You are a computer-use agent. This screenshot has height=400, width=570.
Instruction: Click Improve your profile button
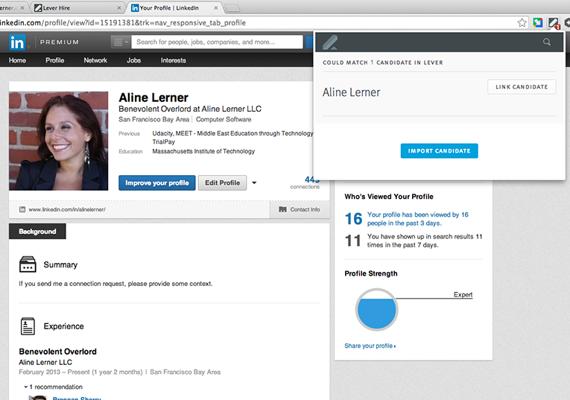pyautogui.click(x=157, y=183)
